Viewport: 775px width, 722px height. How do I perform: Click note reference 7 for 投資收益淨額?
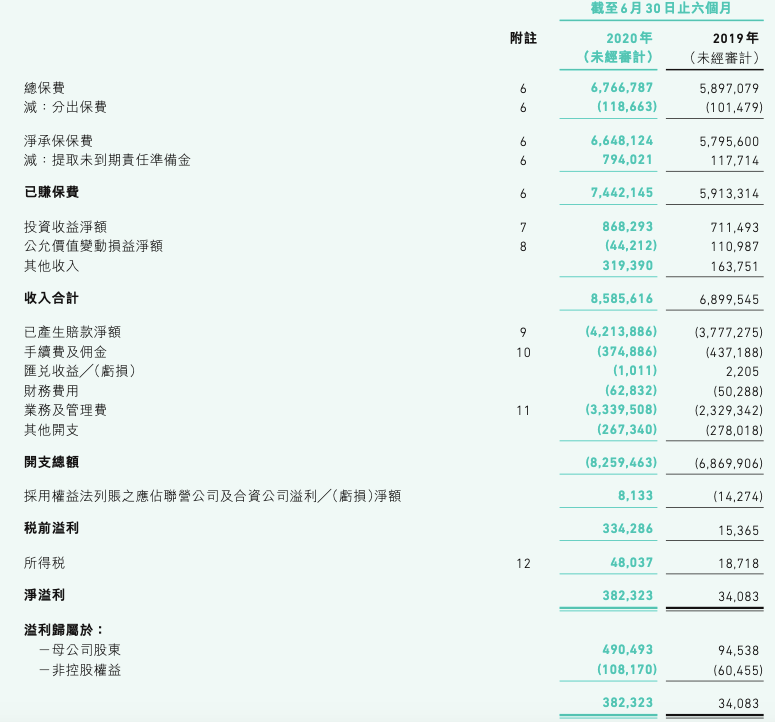pos(523,227)
